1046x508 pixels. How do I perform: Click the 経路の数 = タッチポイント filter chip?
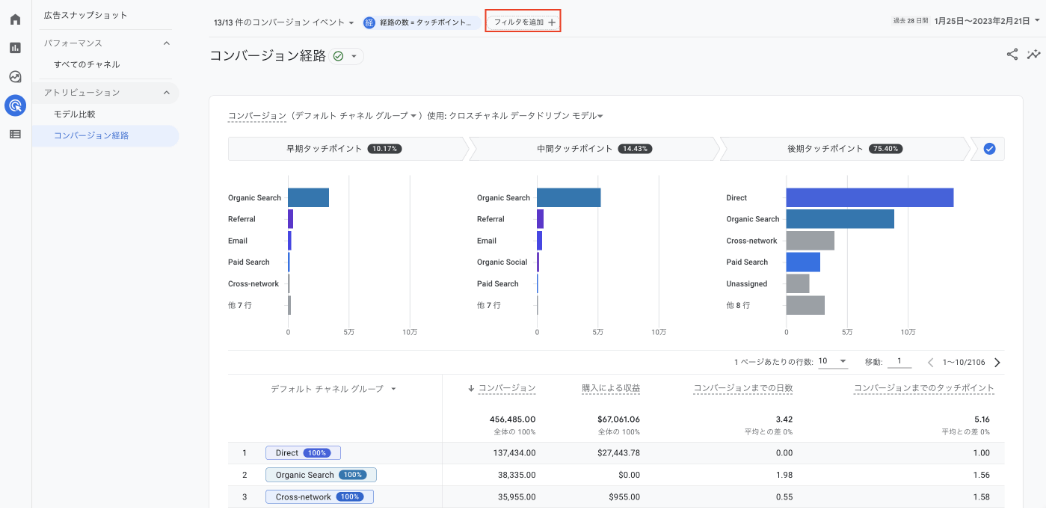pyautogui.click(x=422, y=22)
